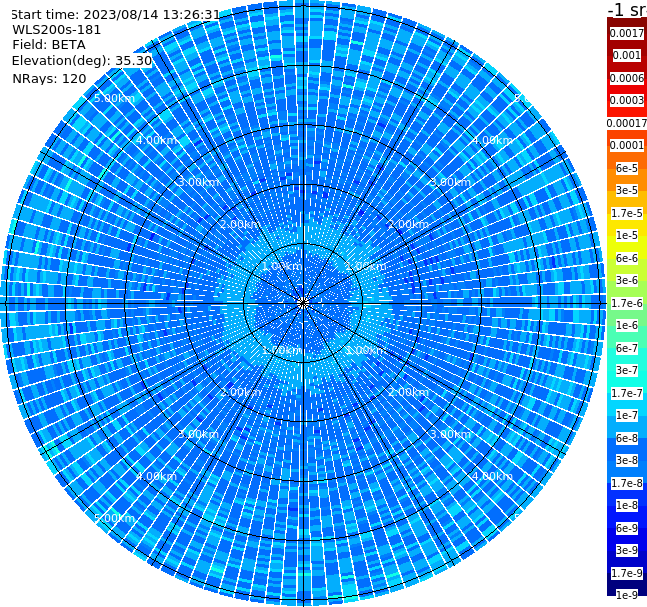The width and height of the screenshot is (647, 607).
Task: Select the '4.00km' range label in northwest quadrant
Action: pyautogui.click(x=156, y=140)
